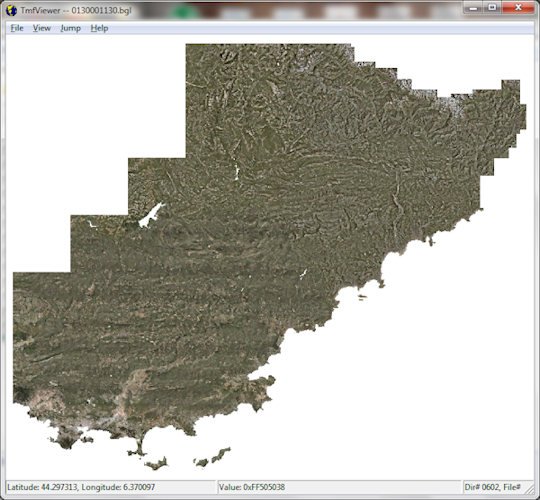Maximize the TmfViewer window
540x500 pixels.
pos(492,8)
